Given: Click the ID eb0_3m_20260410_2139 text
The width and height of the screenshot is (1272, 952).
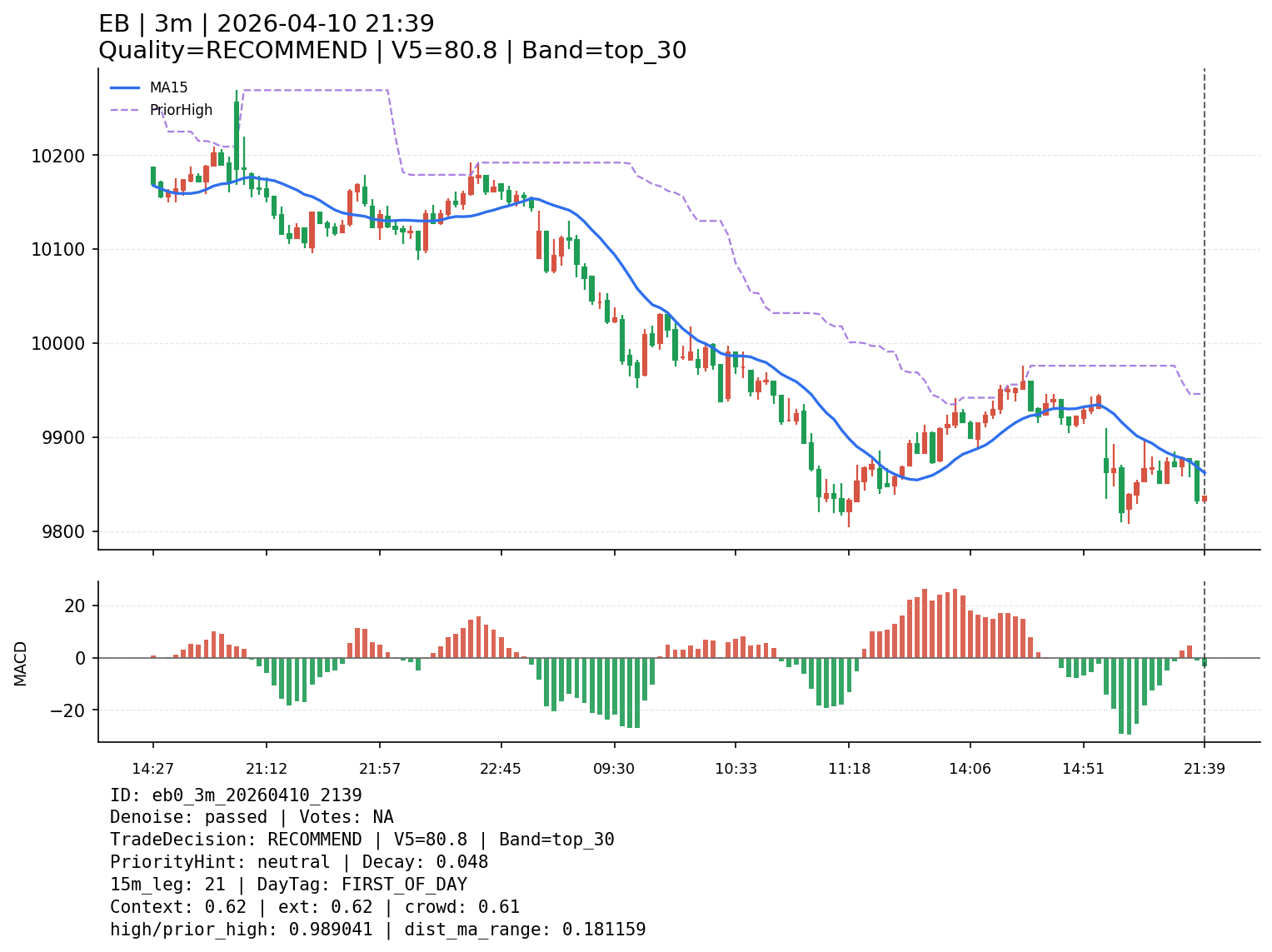Looking at the screenshot, I should tap(236, 795).
